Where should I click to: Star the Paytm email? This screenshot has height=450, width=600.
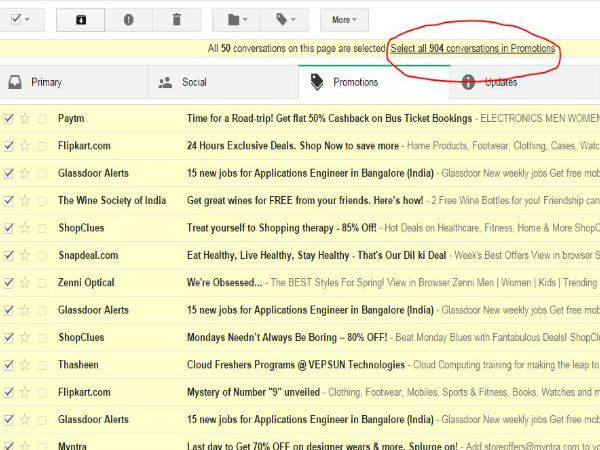point(25,119)
